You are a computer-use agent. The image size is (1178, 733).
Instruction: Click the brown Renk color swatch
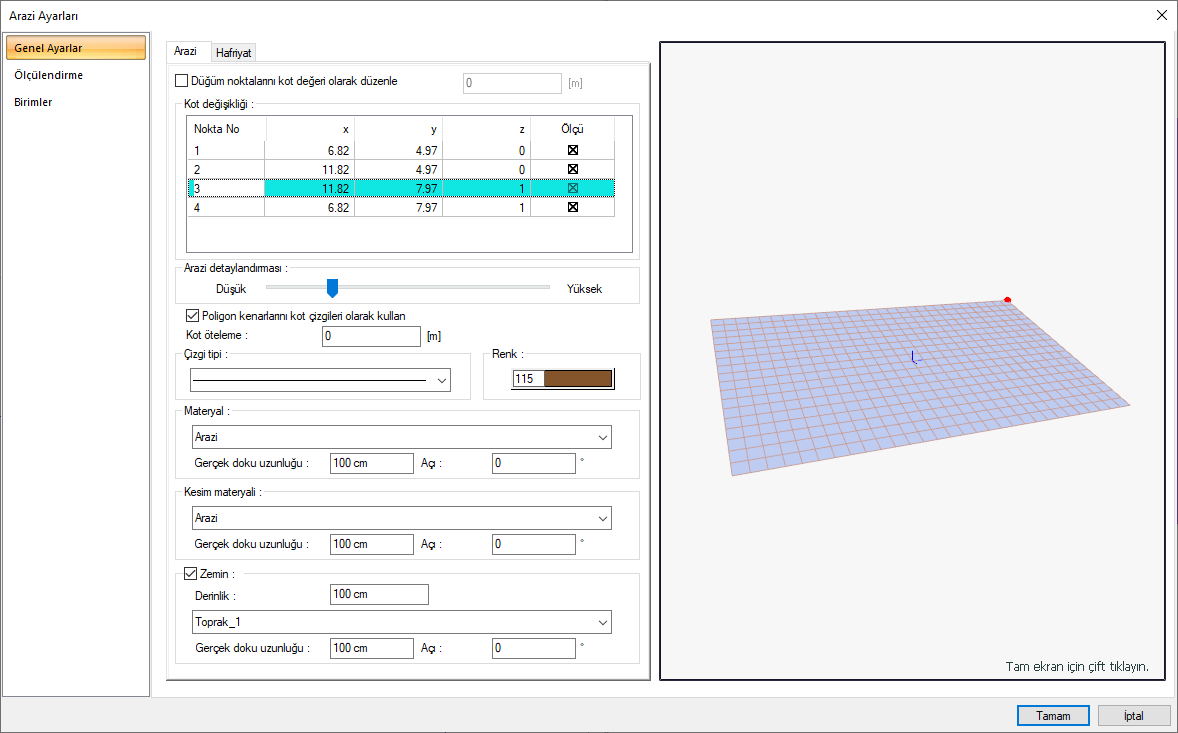[x=577, y=379]
